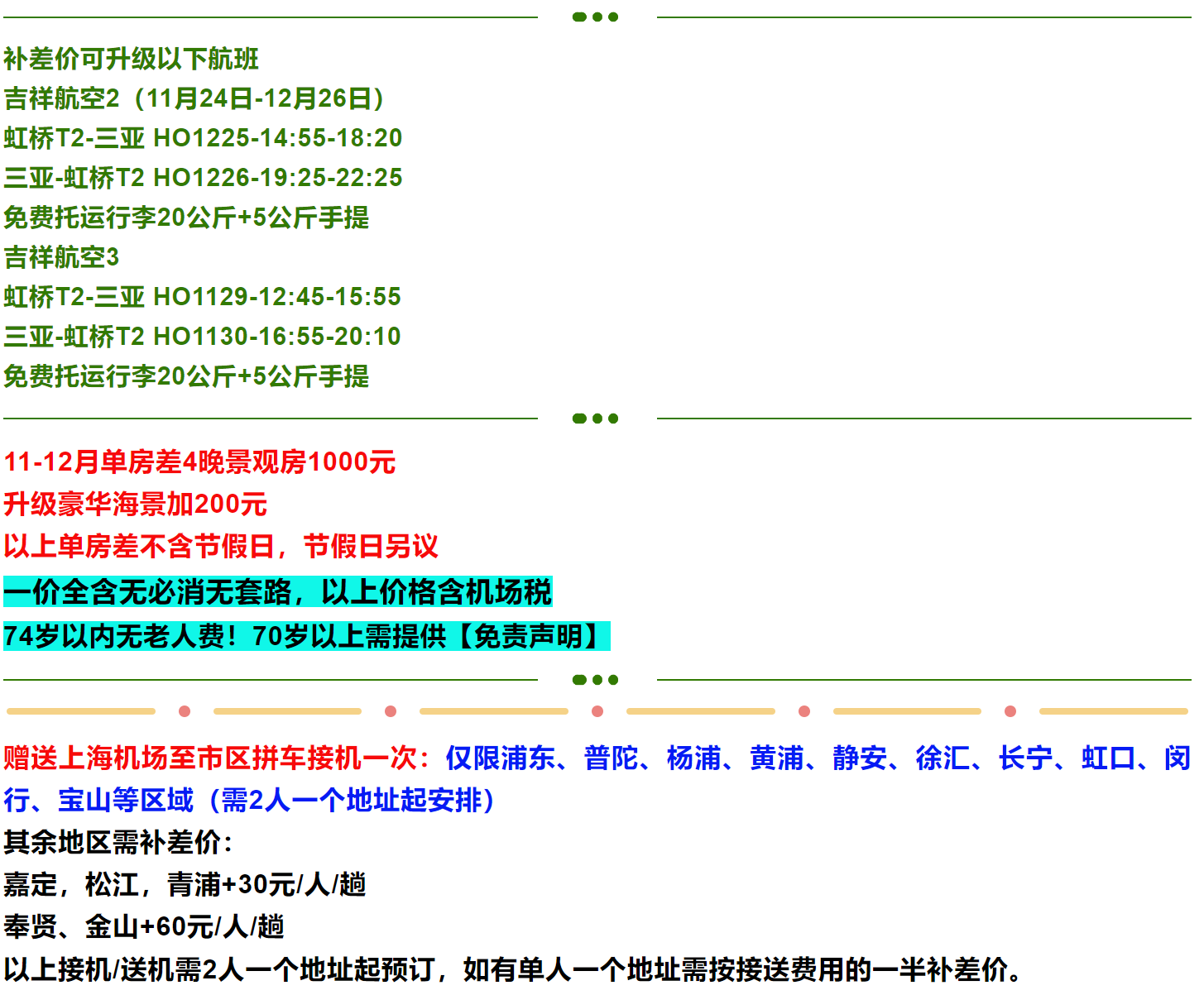Click line 其余地区需补差价
This screenshot has height=995, width=1204.
(119, 842)
